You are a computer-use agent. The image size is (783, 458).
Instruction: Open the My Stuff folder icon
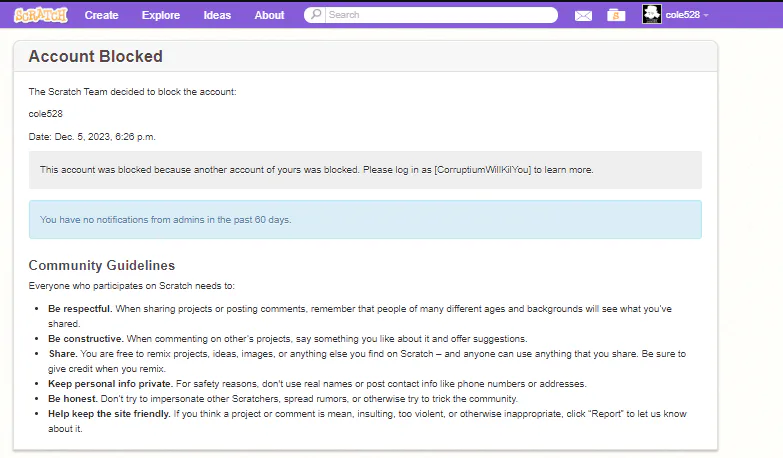pos(616,15)
